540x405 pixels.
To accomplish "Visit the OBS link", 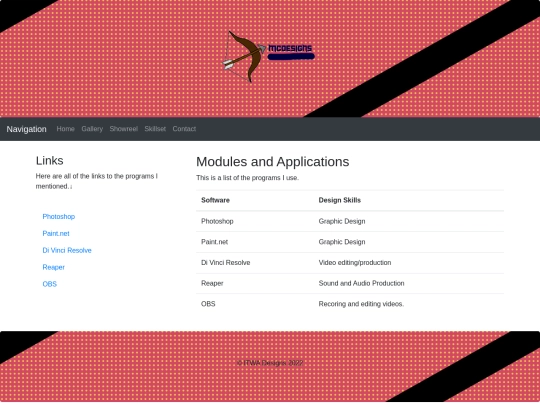I will pos(50,284).
